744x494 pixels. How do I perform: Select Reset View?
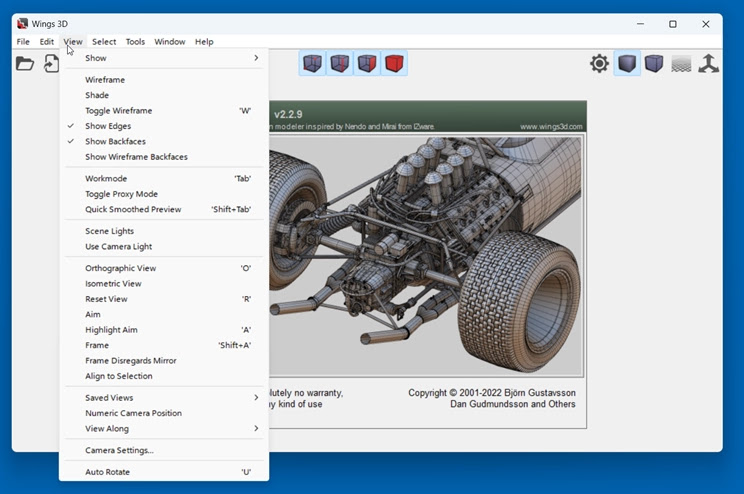tap(164, 299)
